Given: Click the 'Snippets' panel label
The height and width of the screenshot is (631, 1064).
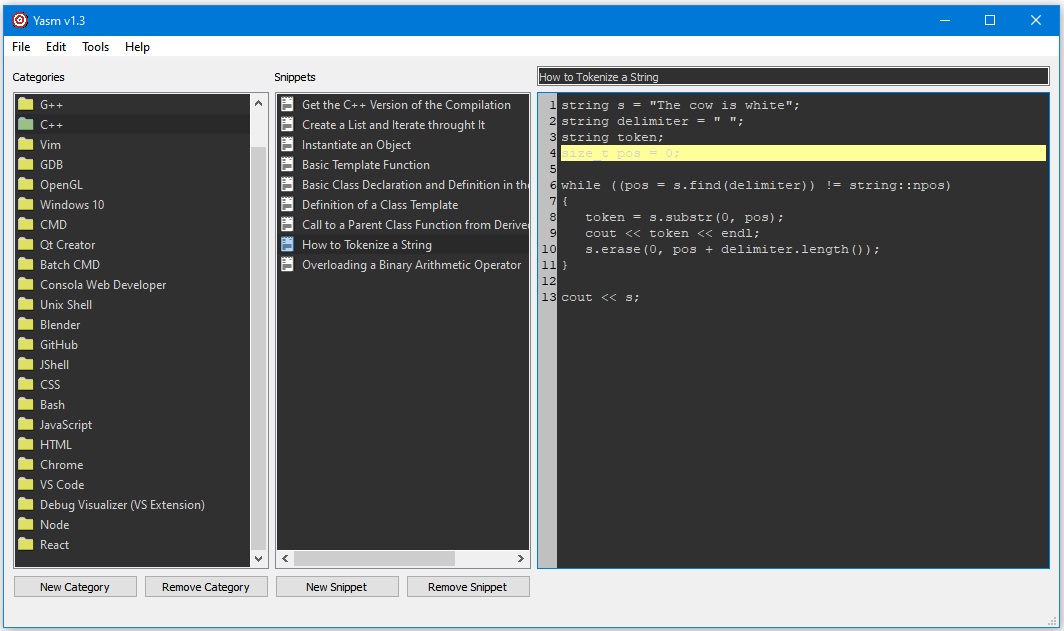Looking at the screenshot, I should pyautogui.click(x=294, y=77).
